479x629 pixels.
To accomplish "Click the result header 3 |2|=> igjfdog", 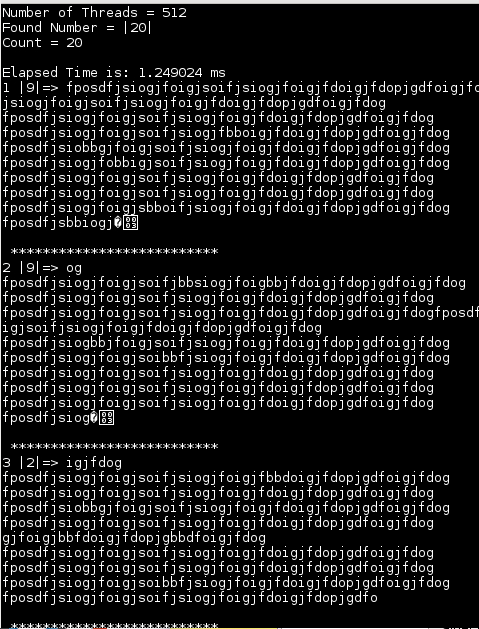I will pyautogui.click(x=62, y=463).
